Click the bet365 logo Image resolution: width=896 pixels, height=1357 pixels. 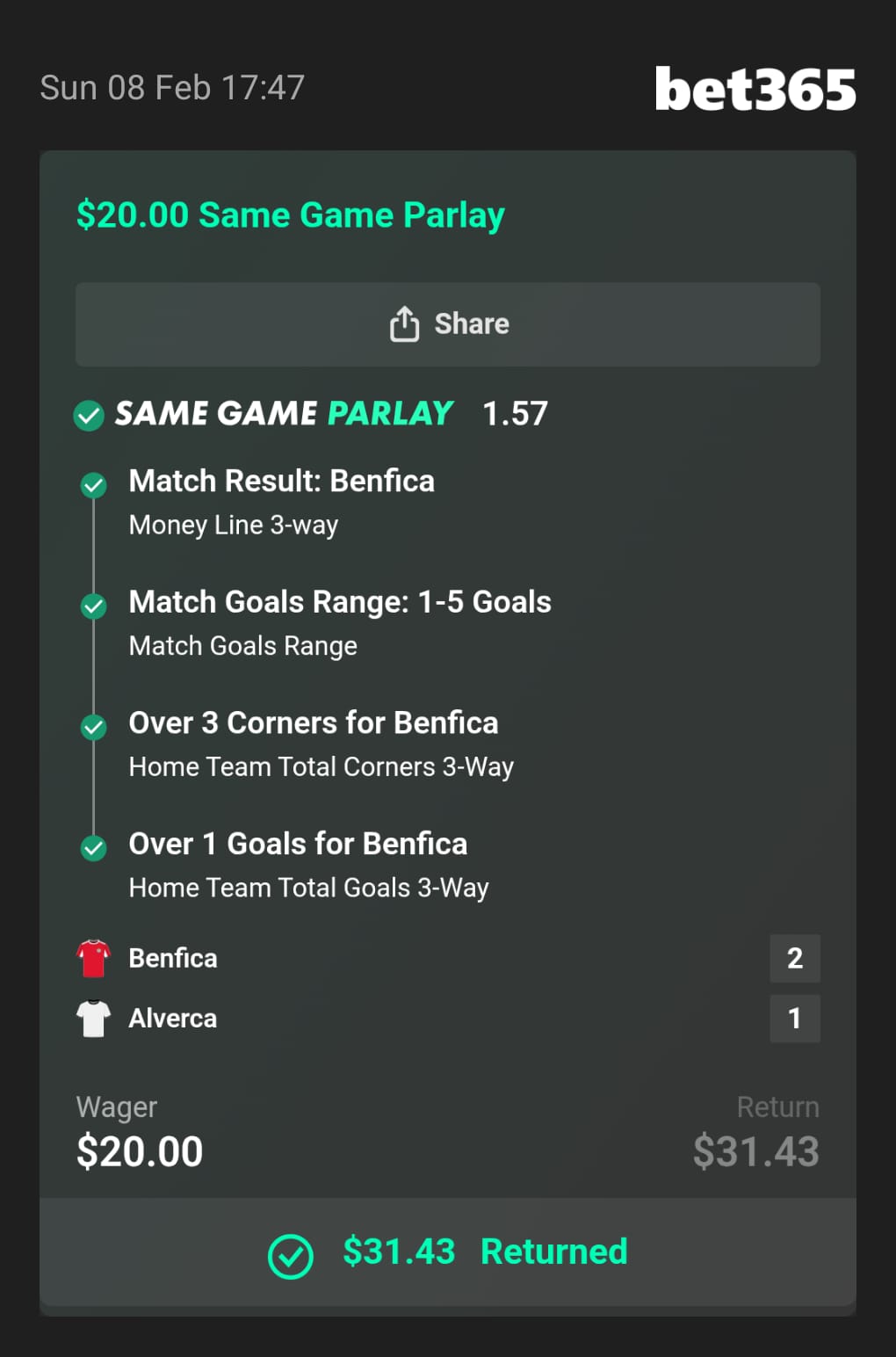(755, 90)
